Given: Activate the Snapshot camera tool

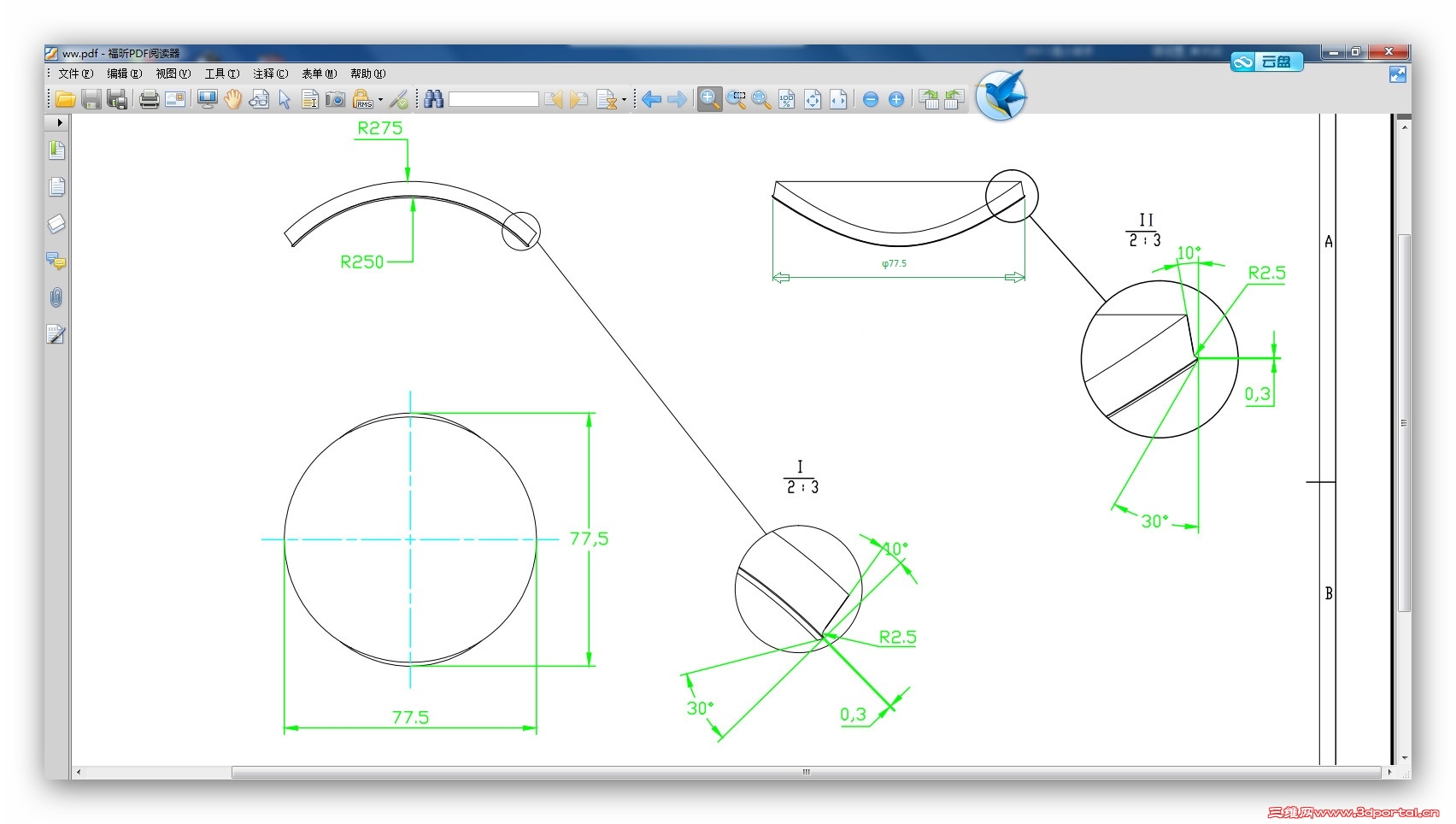Looking at the screenshot, I should (336, 99).
